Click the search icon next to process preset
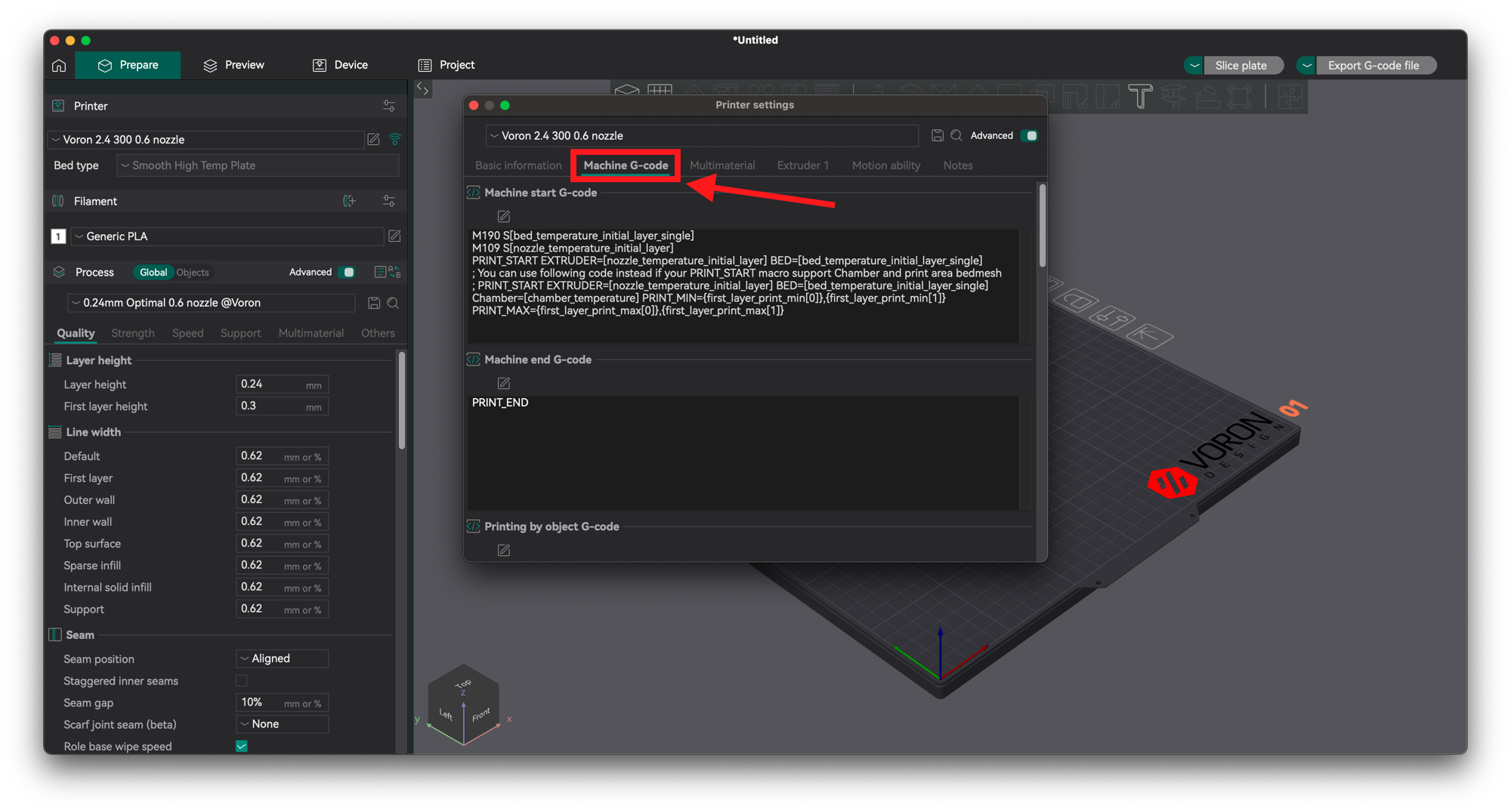Viewport: 1511px width, 812px height. click(x=393, y=303)
